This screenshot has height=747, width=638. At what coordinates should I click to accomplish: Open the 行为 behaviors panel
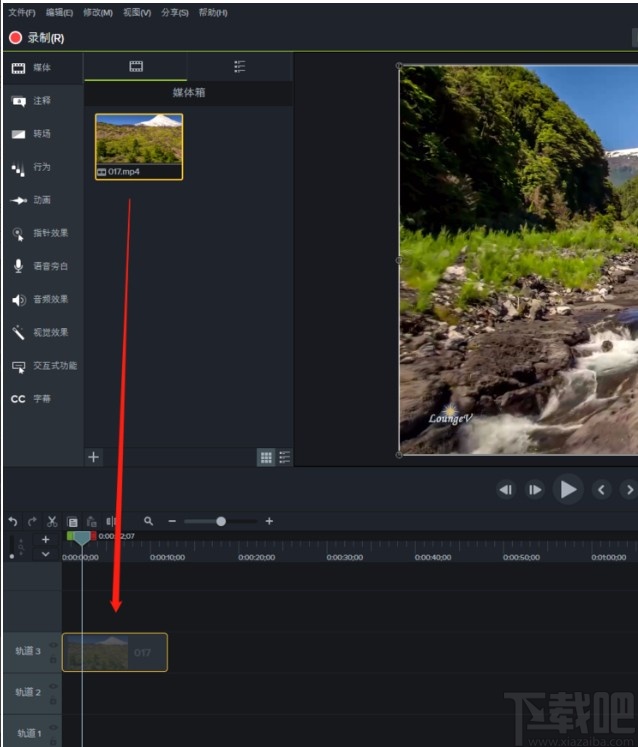(x=43, y=167)
